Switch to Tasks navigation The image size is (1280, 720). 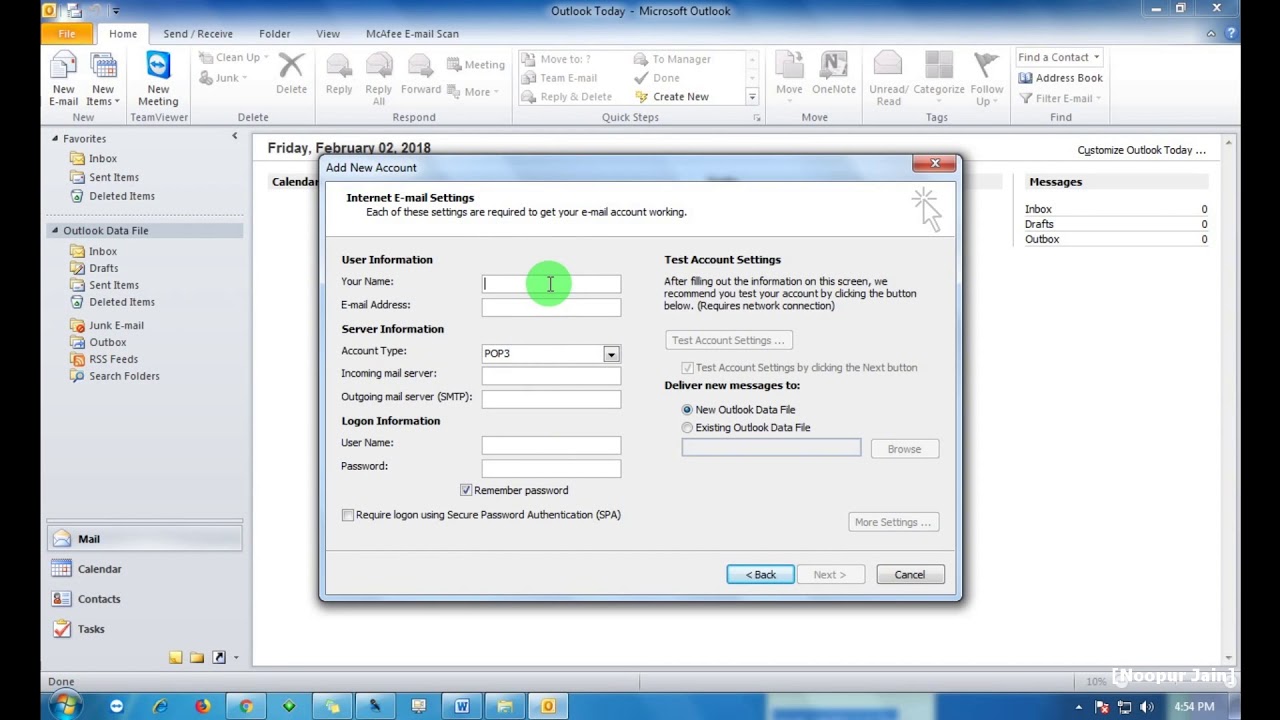[x=145, y=629]
